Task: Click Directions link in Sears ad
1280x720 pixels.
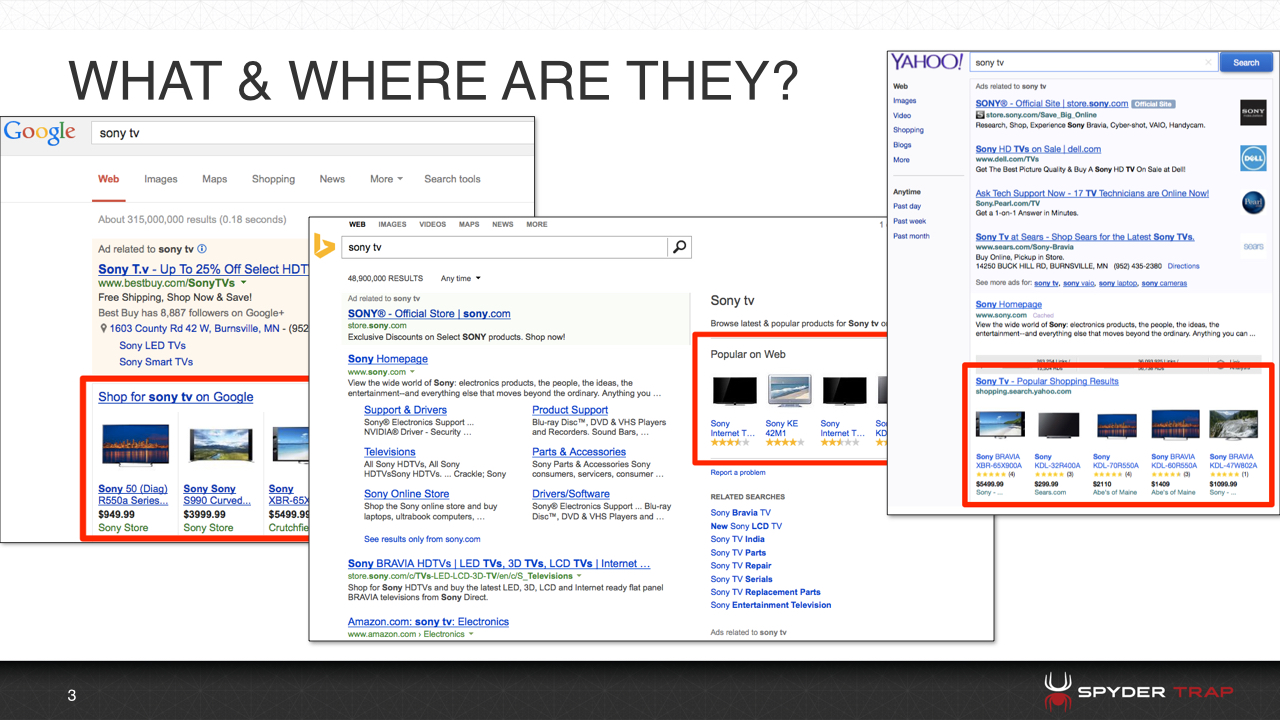Action: point(1183,266)
